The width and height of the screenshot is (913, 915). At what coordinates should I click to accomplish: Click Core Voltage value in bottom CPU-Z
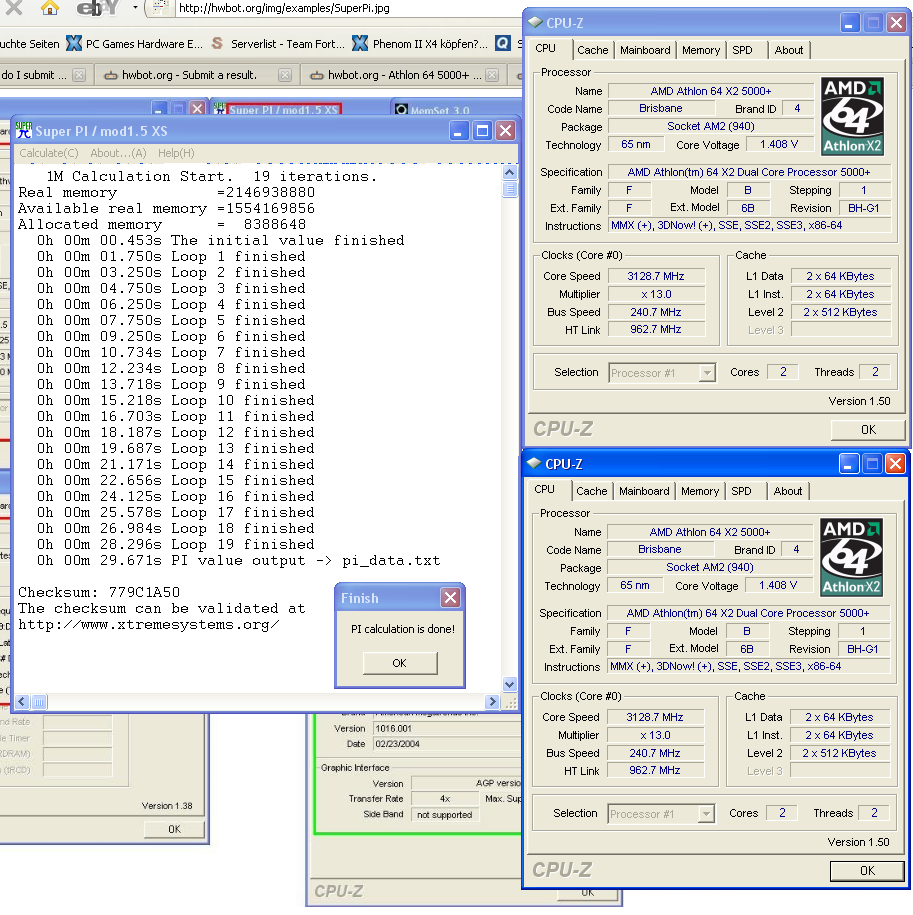tap(778, 585)
